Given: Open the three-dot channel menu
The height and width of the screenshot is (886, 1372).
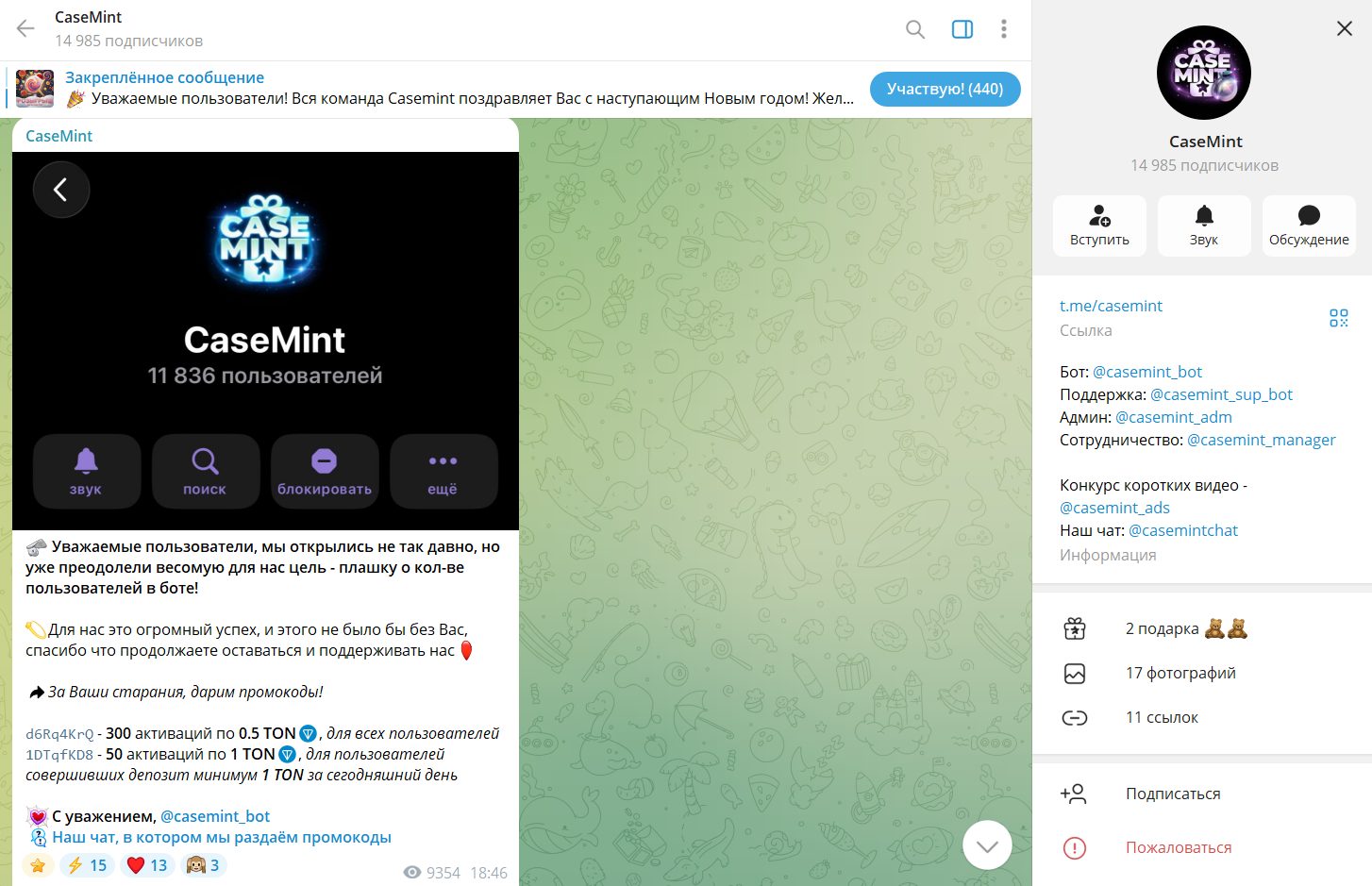Looking at the screenshot, I should 1004,29.
